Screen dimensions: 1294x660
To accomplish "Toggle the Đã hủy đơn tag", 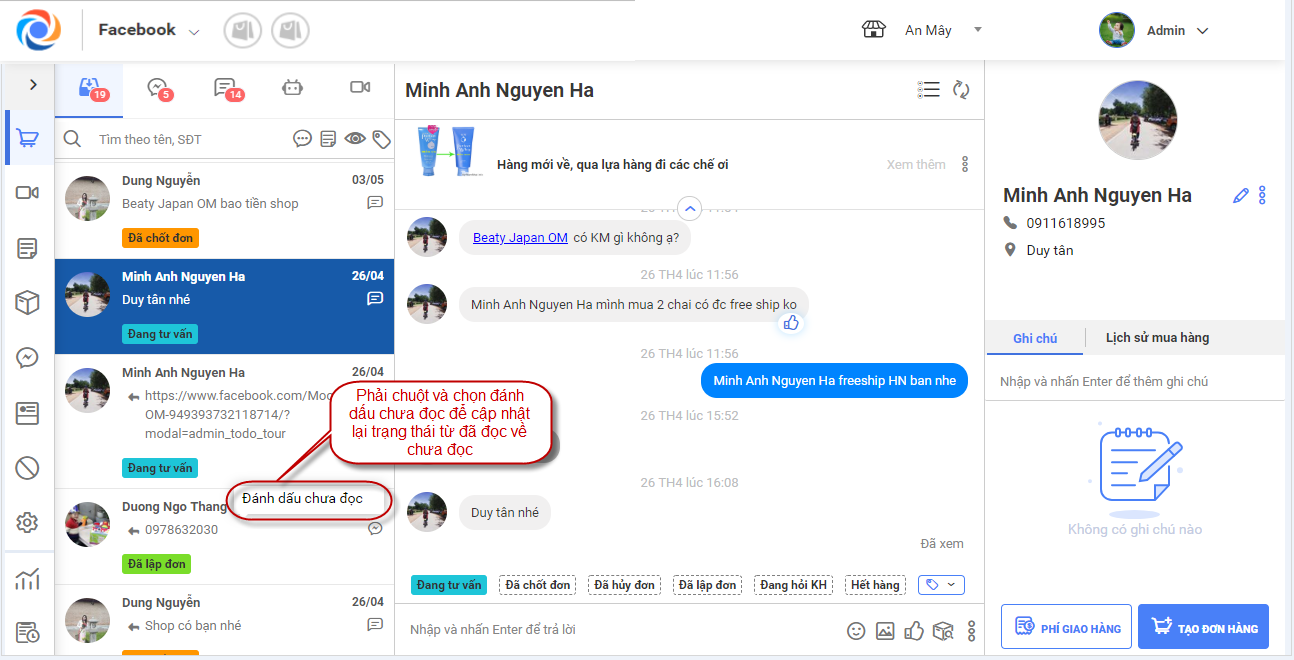I will point(625,585).
